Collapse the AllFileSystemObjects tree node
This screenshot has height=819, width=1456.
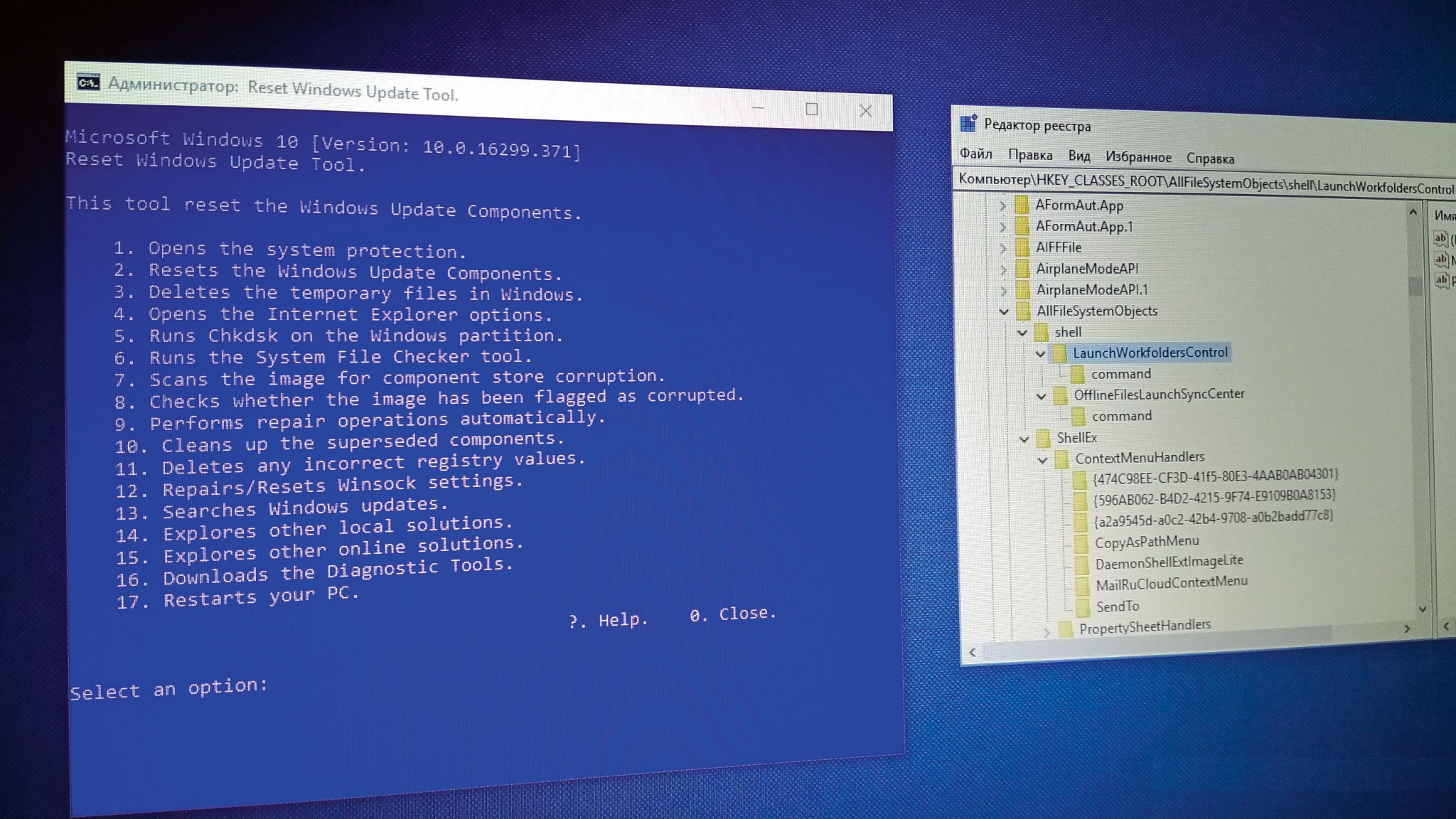1004,311
